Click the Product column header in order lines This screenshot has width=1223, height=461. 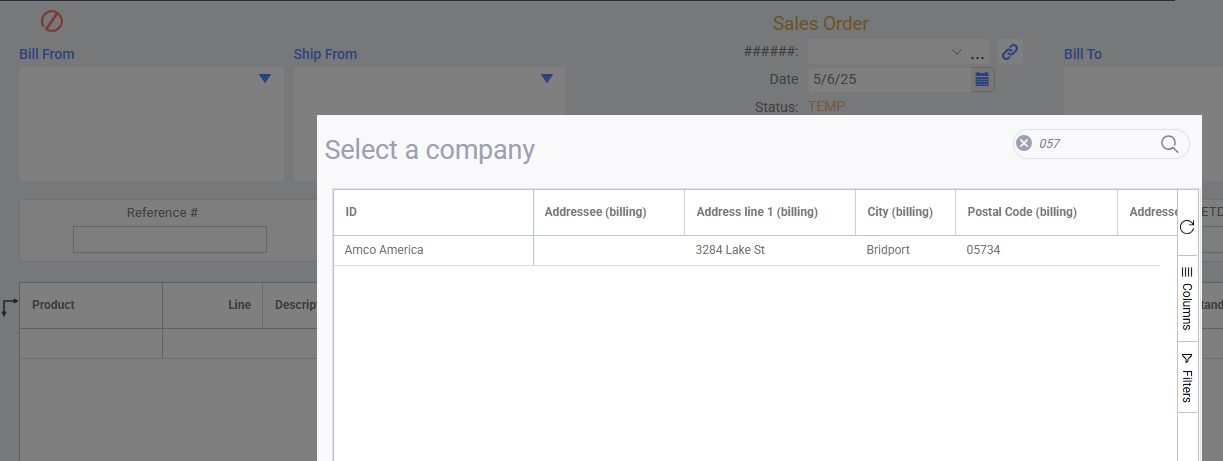click(x=91, y=305)
